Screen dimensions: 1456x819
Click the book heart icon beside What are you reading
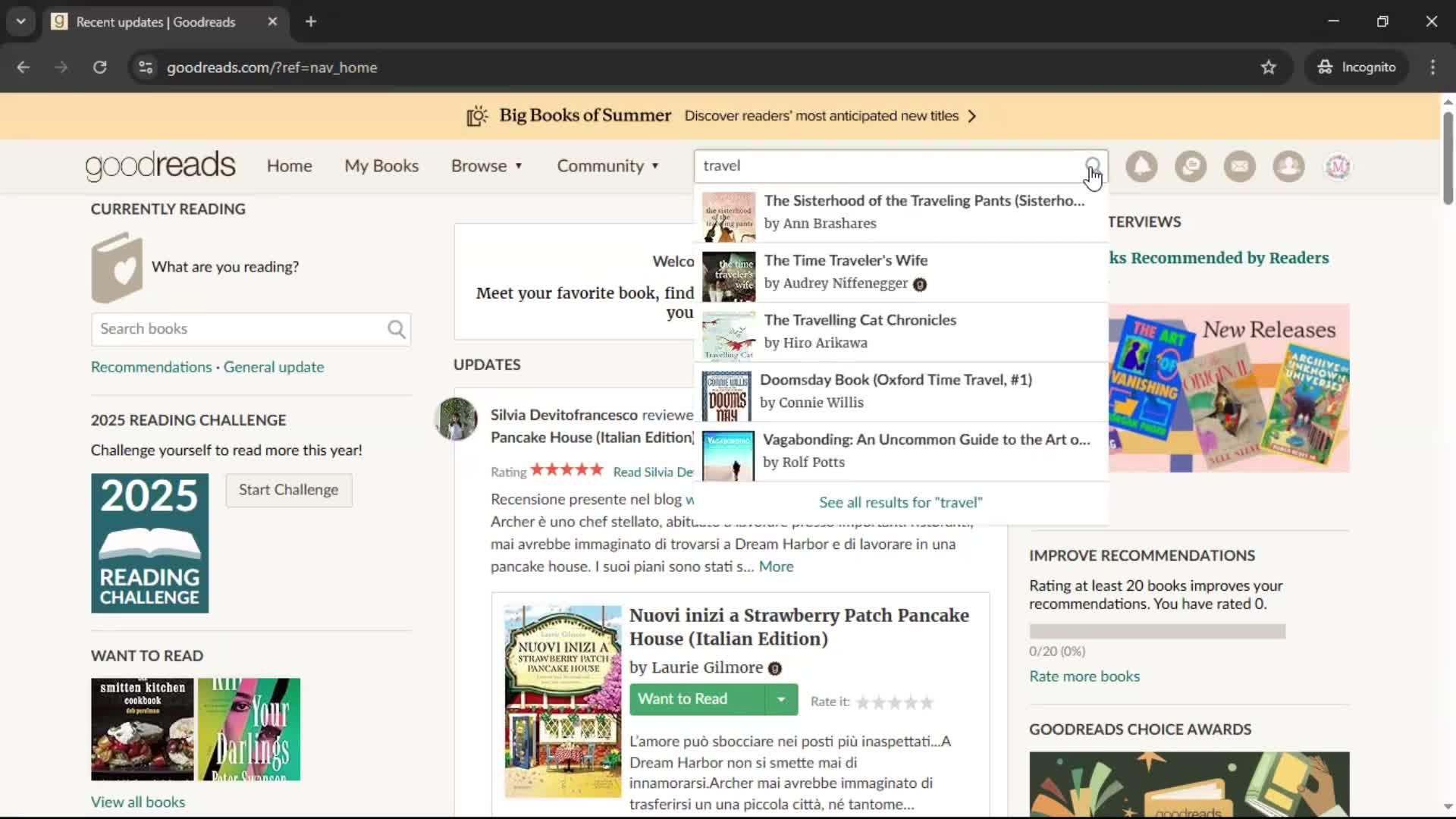(116, 268)
